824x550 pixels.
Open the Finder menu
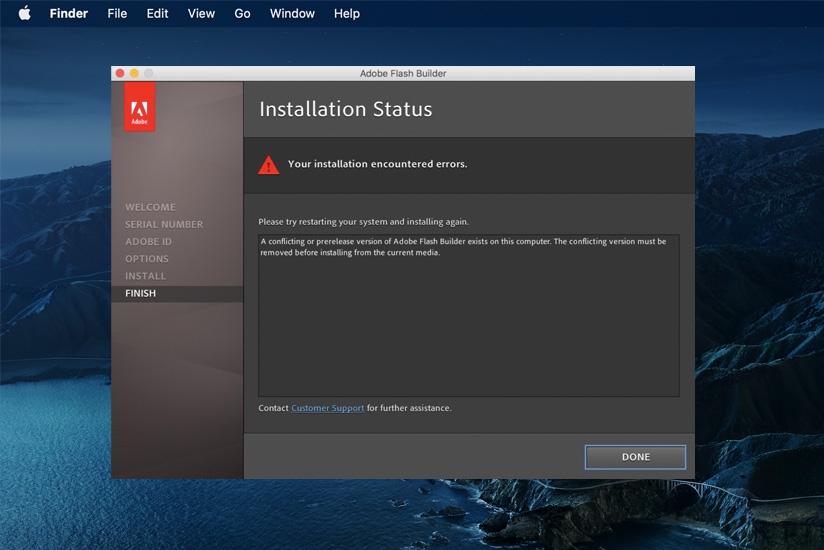pyautogui.click(x=69, y=13)
